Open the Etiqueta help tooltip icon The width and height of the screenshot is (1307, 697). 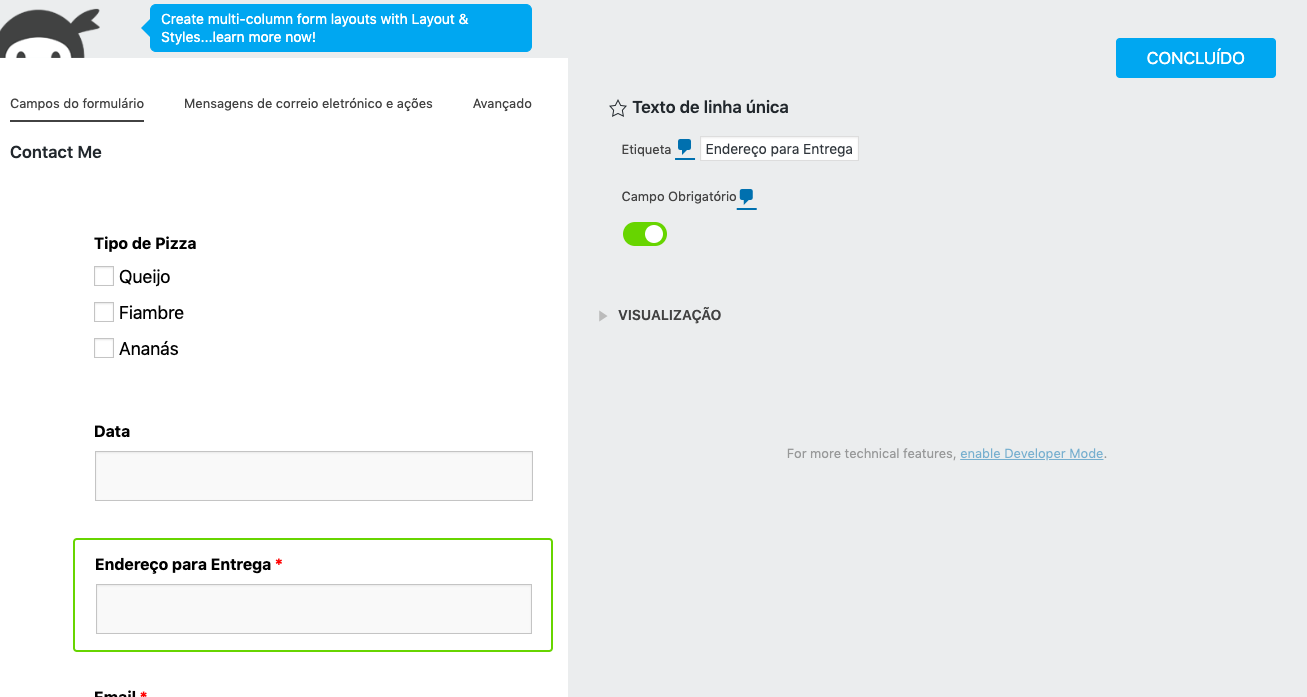click(684, 148)
